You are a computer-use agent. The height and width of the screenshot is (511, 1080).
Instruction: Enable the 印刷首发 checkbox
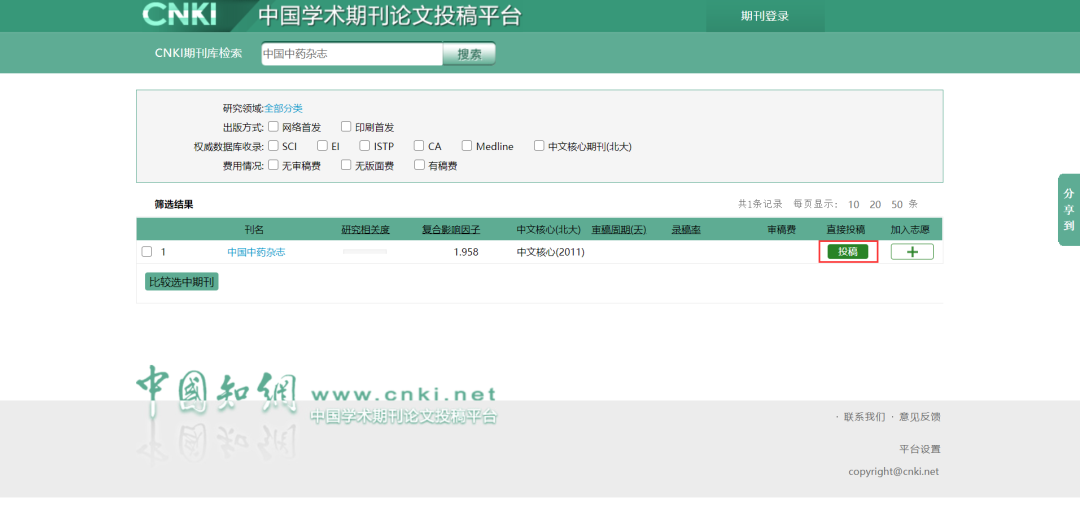(x=346, y=127)
